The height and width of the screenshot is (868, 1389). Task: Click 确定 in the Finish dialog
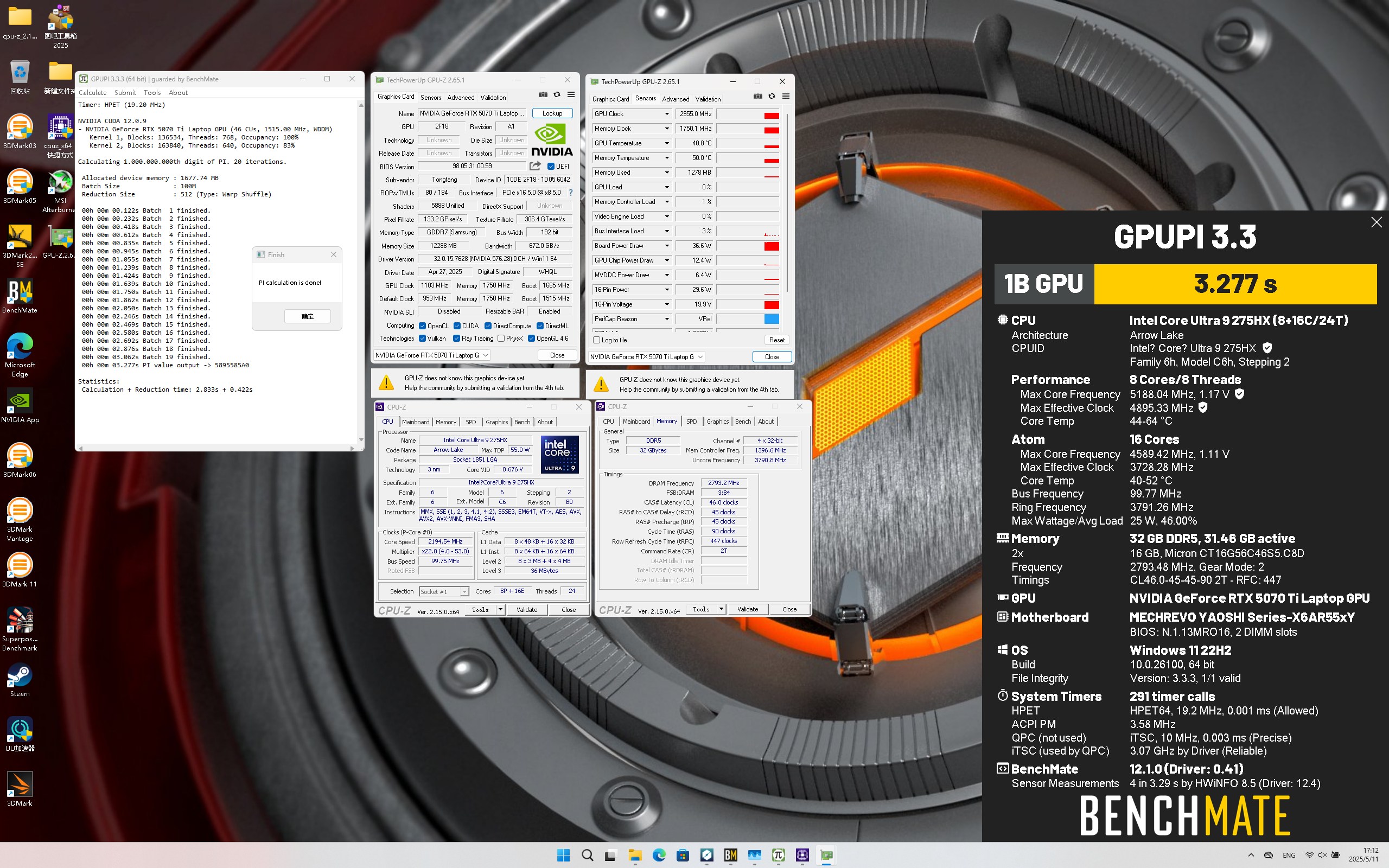point(308,316)
